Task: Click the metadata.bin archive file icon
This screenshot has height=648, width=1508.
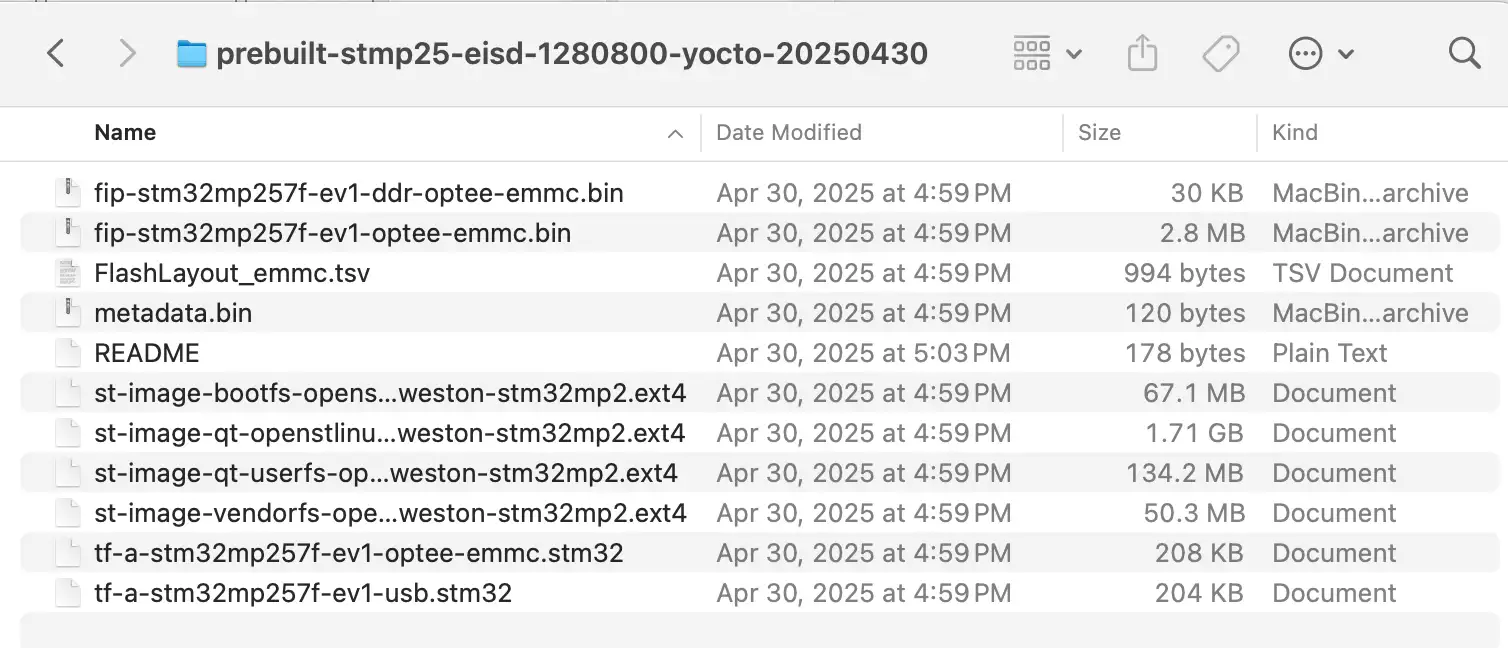Action: click(x=67, y=313)
